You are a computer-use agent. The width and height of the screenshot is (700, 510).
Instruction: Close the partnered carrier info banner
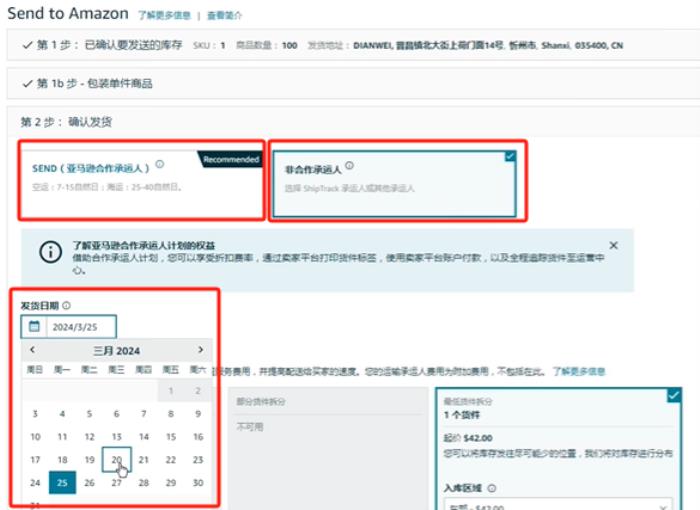point(613,245)
